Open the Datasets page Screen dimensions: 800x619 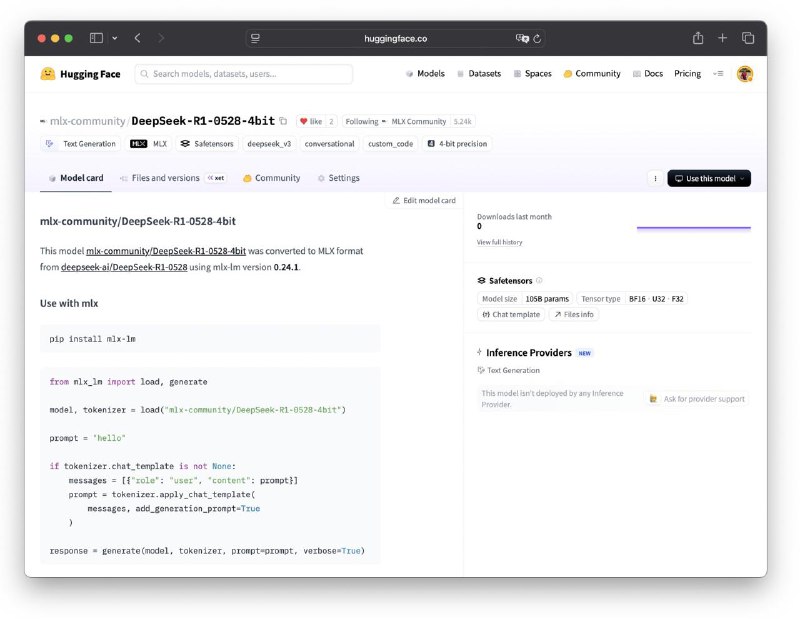479,73
